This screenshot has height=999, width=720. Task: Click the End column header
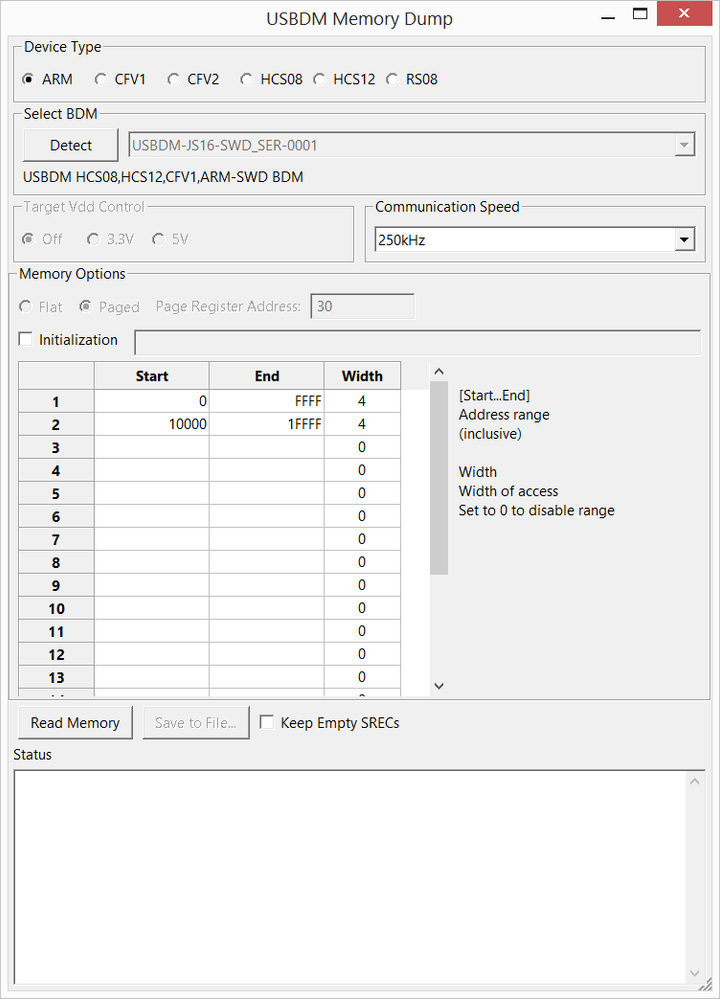[x=267, y=376]
